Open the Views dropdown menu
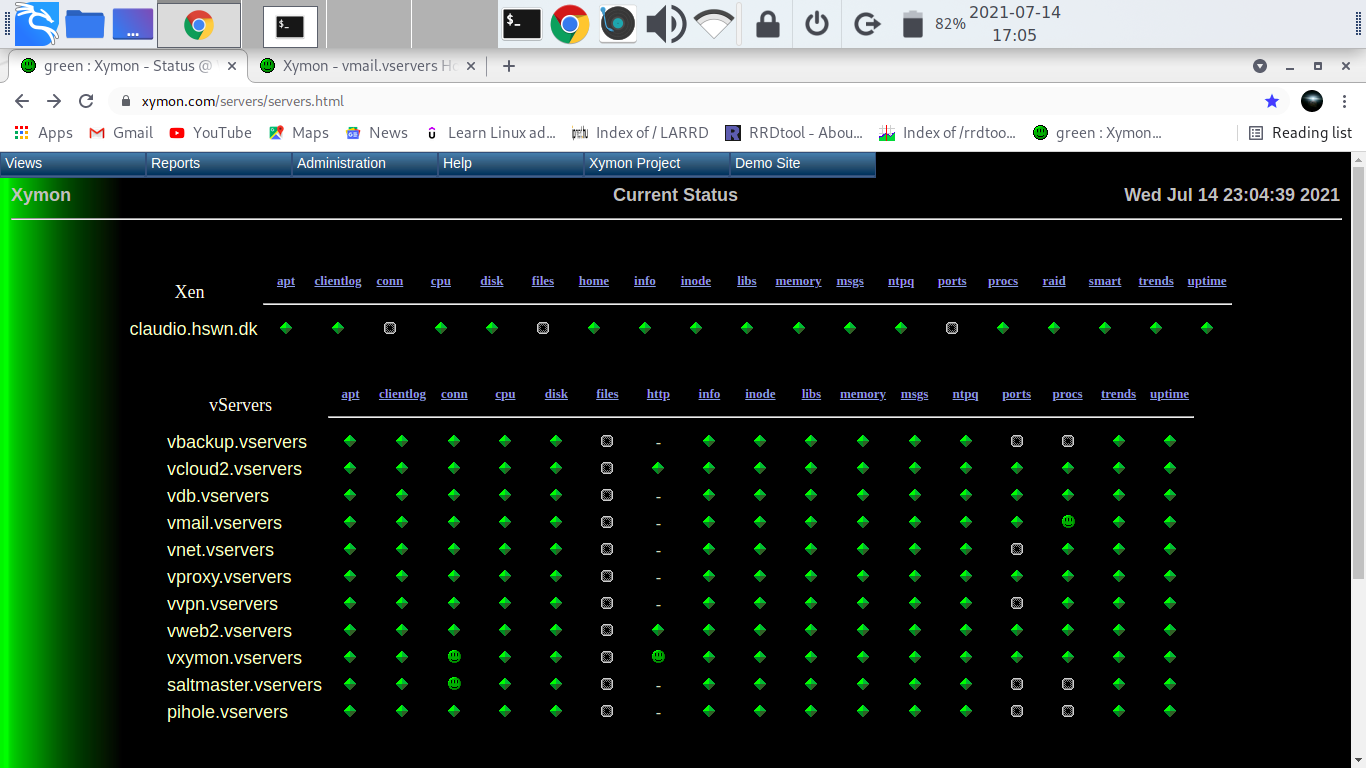Image resolution: width=1366 pixels, height=768 pixels. click(x=24, y=163)
